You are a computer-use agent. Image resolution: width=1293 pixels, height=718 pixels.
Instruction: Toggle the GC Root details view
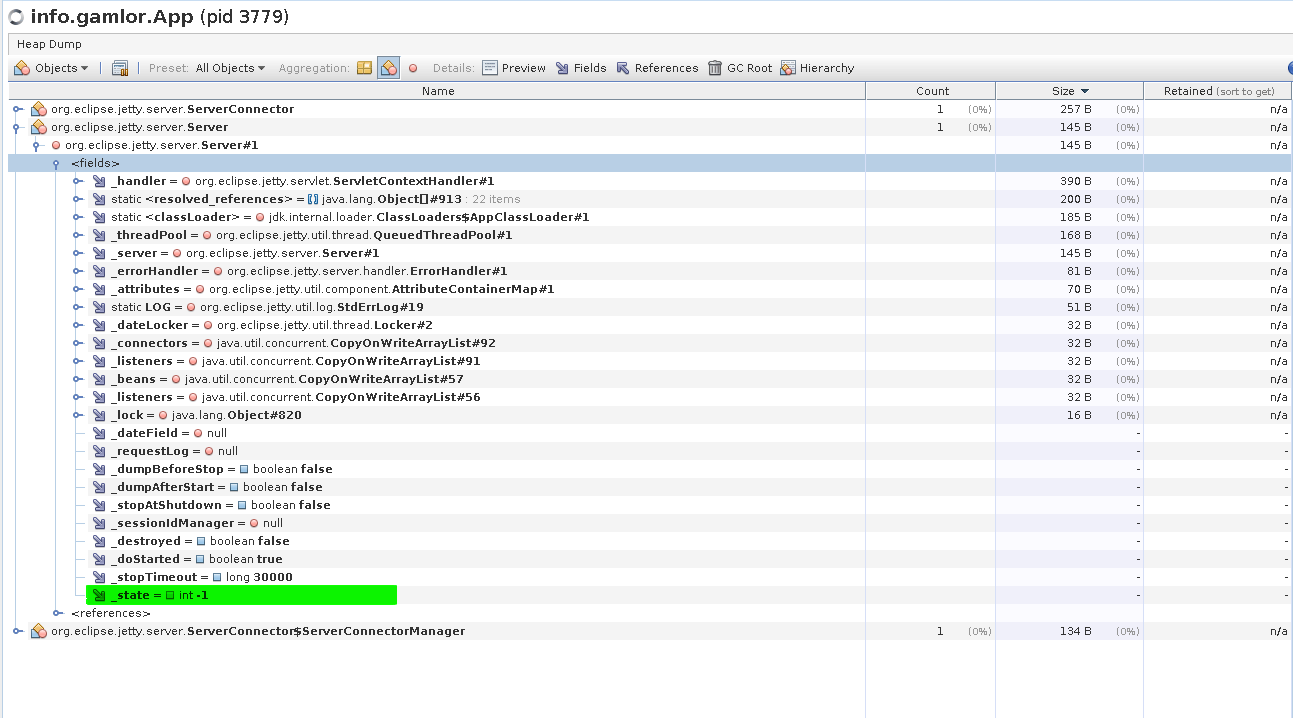pyautogui.click(x=740, y=68)
